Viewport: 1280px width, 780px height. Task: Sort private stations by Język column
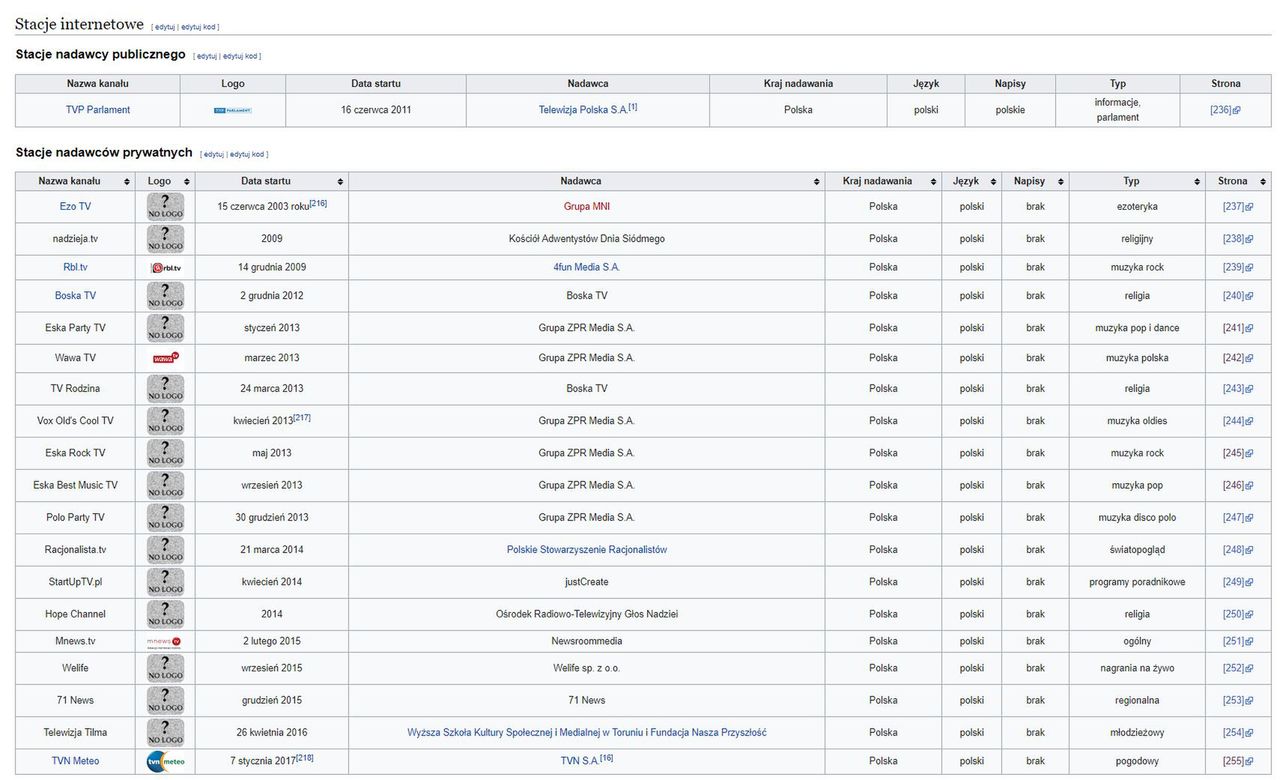pyautogui.click(x=972, y=181)
